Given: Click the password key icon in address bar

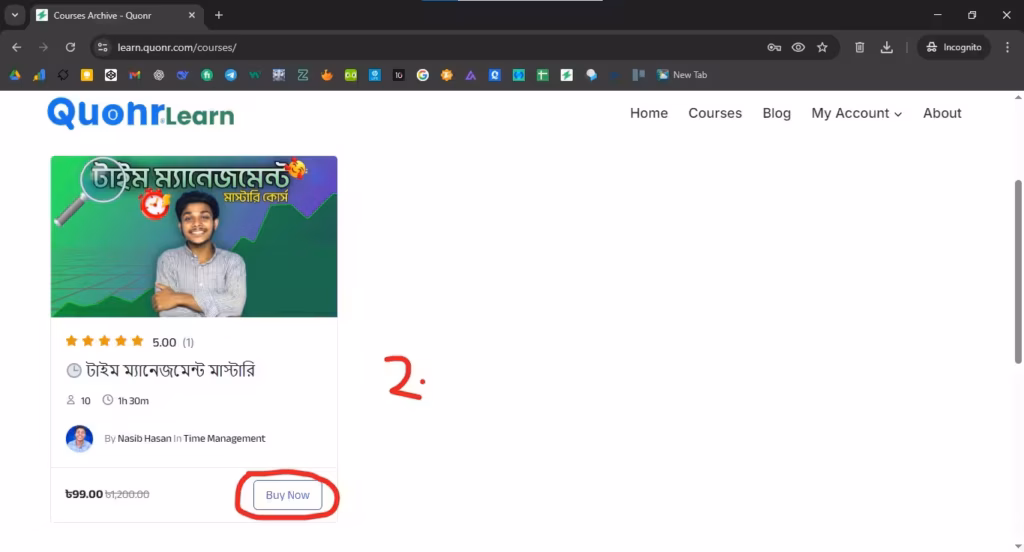Looking at the screenshot, I should [x=774, y=47].
